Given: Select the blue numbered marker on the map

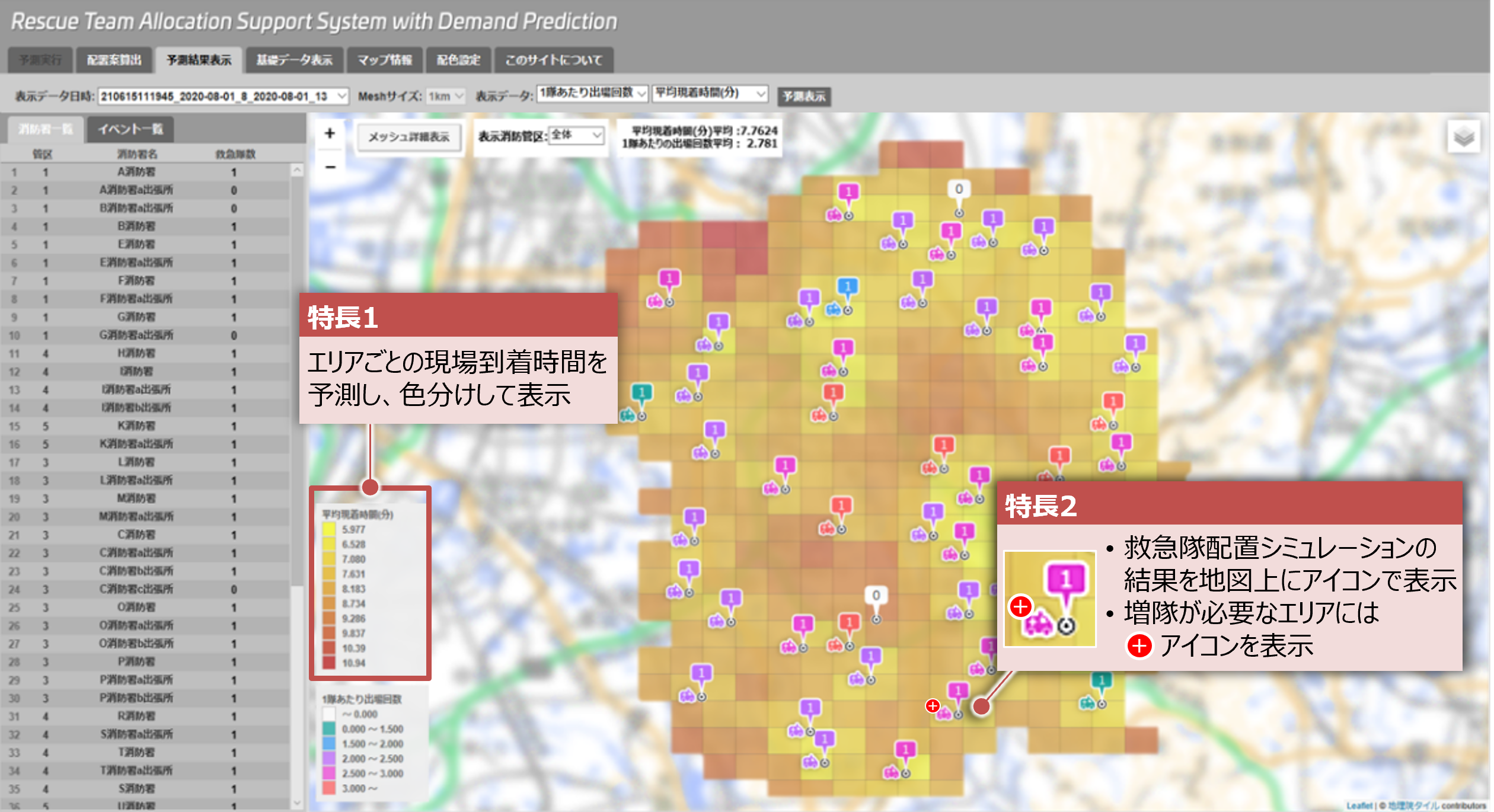Looking at the screenshot, I should pos(847,287).
